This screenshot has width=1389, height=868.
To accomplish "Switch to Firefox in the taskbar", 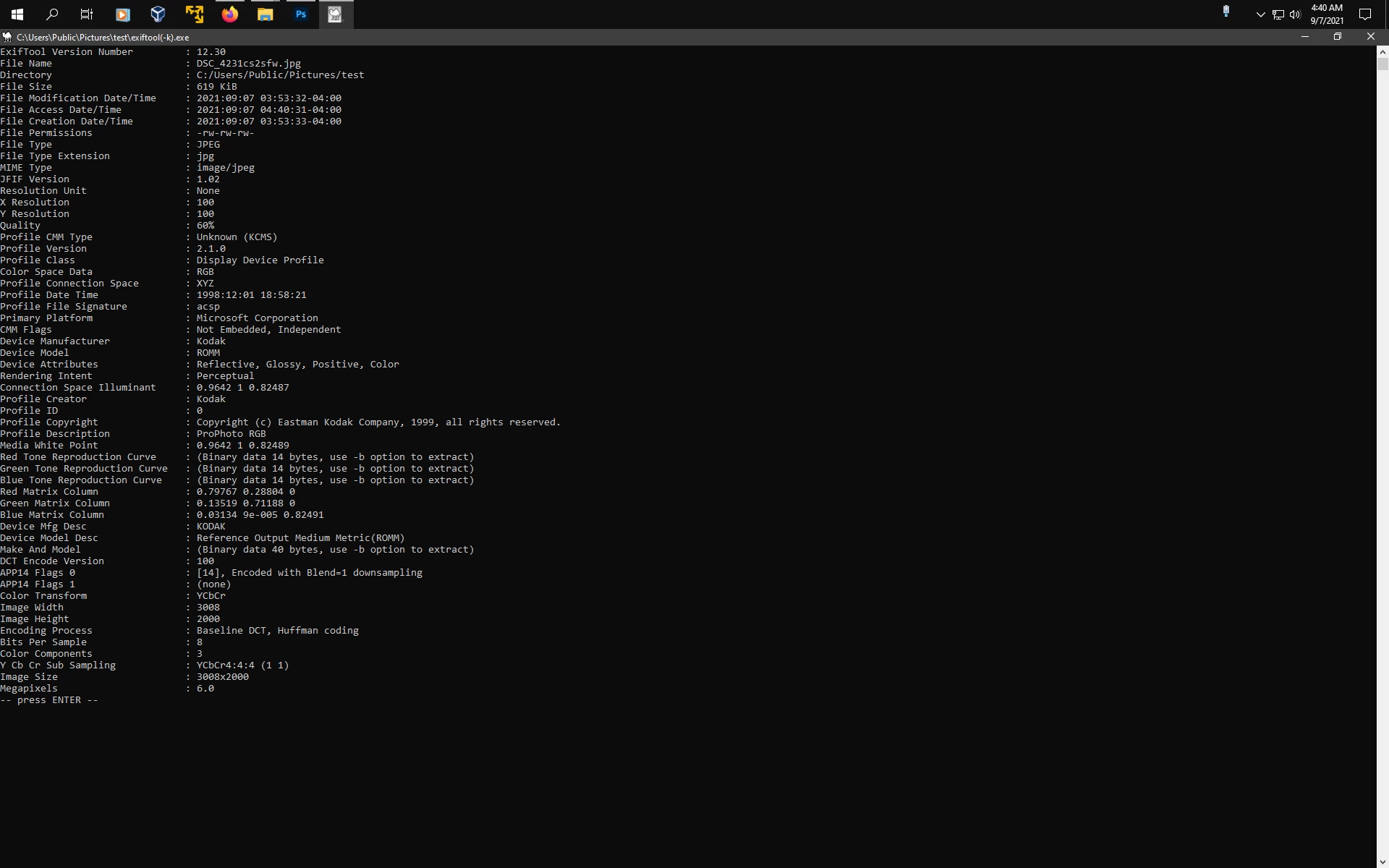I will [x=229, y=14].
